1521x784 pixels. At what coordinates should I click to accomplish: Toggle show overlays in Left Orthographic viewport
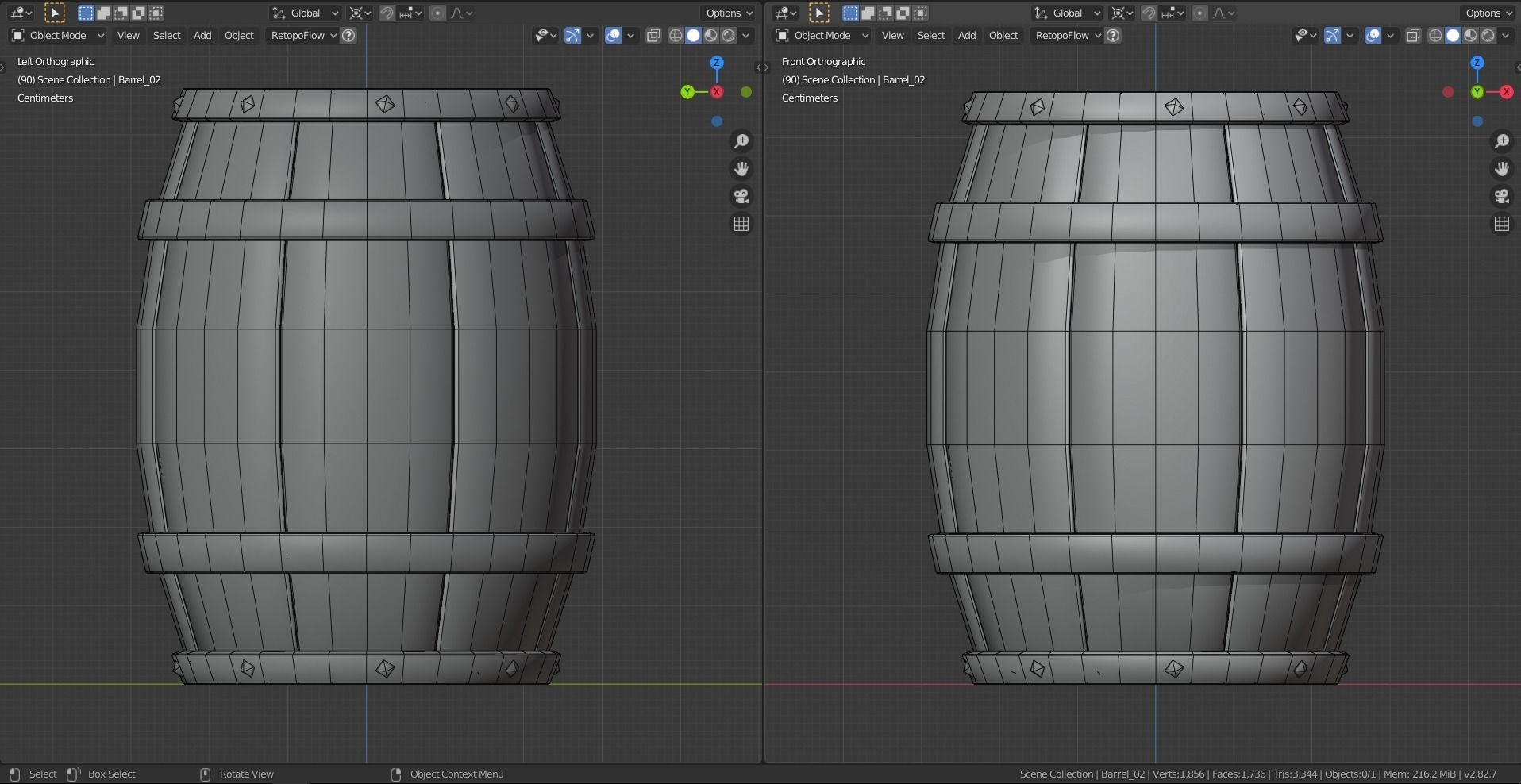[x=613, y=35]
